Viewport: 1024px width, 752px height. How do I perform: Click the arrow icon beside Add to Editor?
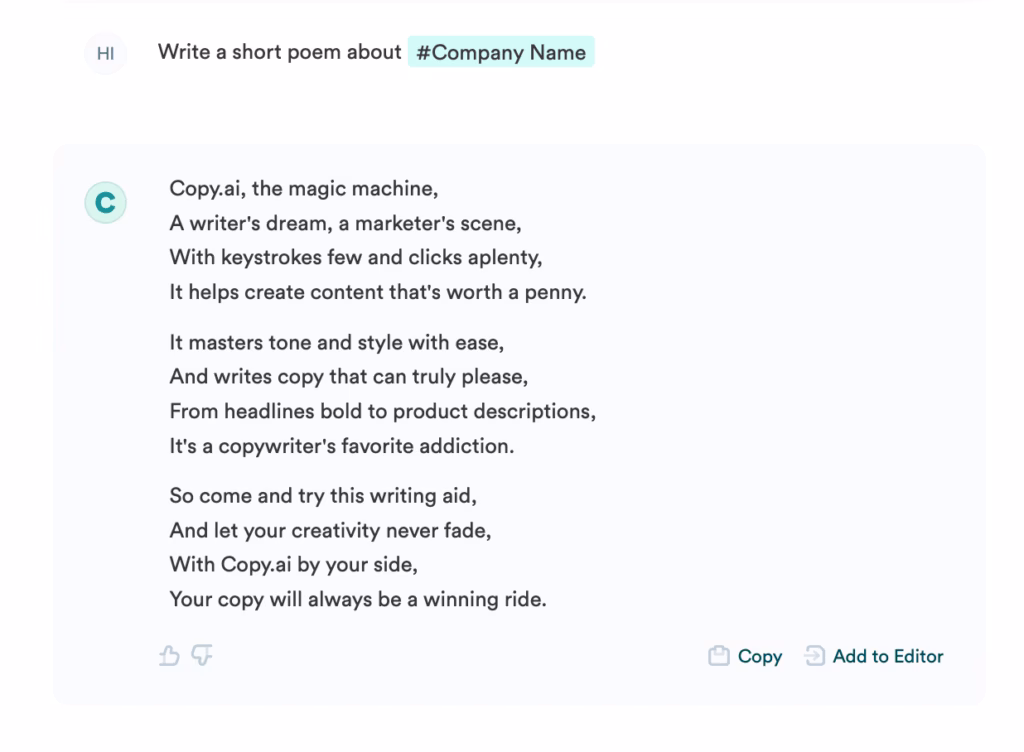(815, 657)
